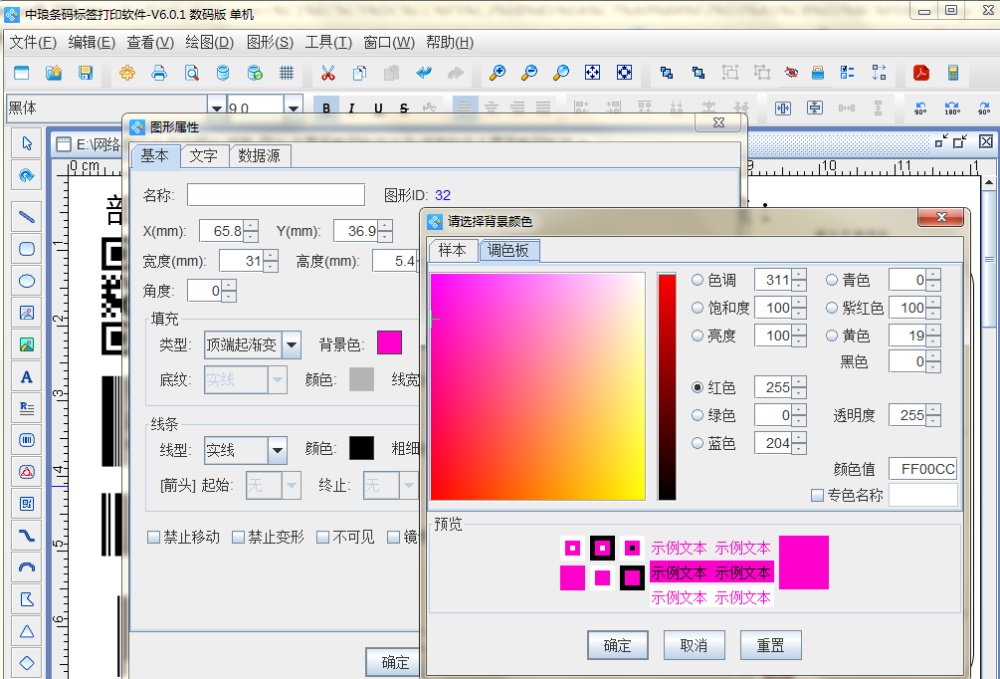This screenshot has height=679, width=1000.
Task: Open the font name dropdown 黑体
Action: 216,108
